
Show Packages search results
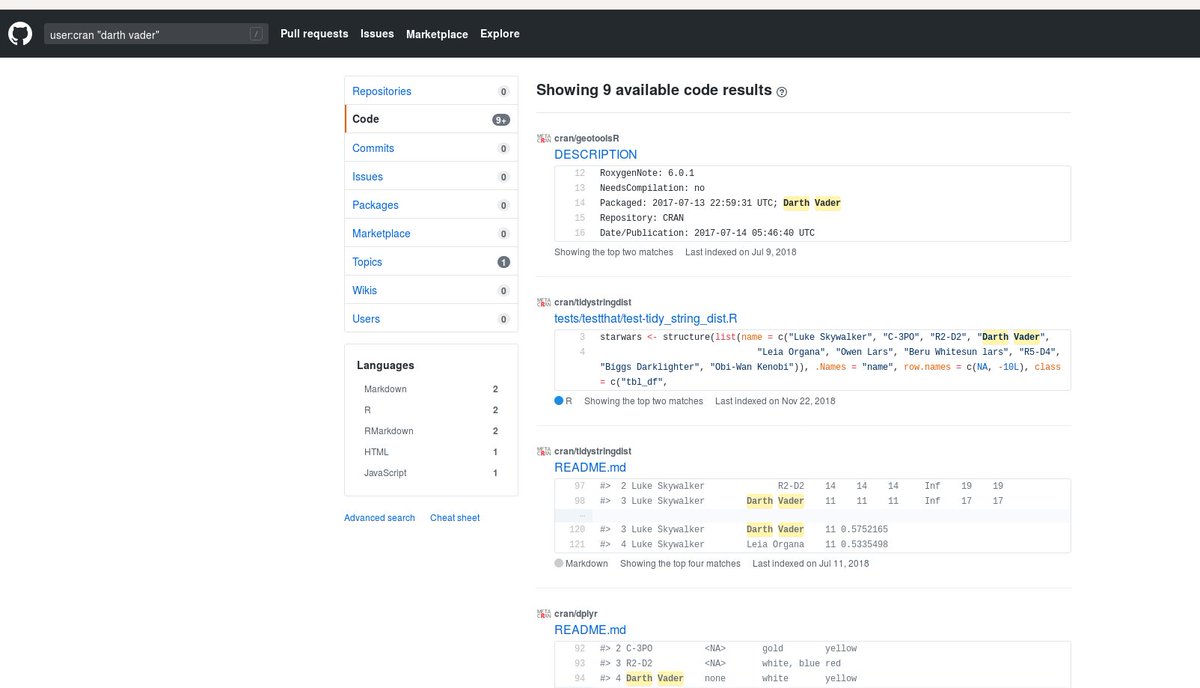(431, 205)
